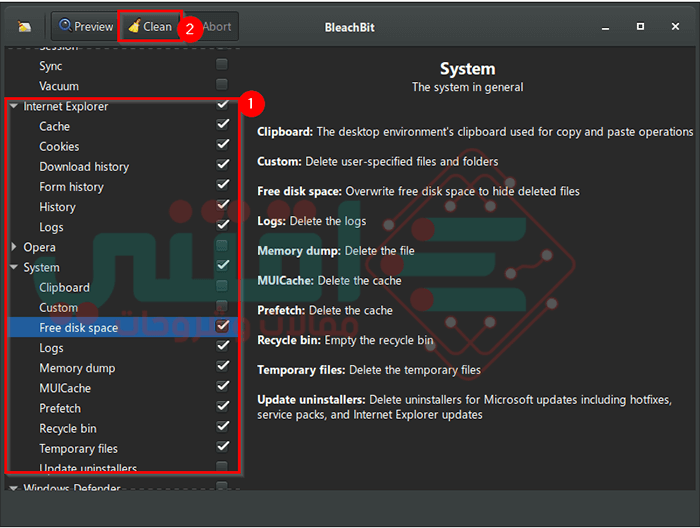Toggle the System group checkbox
700x528 pixels.
coord(222,266)
